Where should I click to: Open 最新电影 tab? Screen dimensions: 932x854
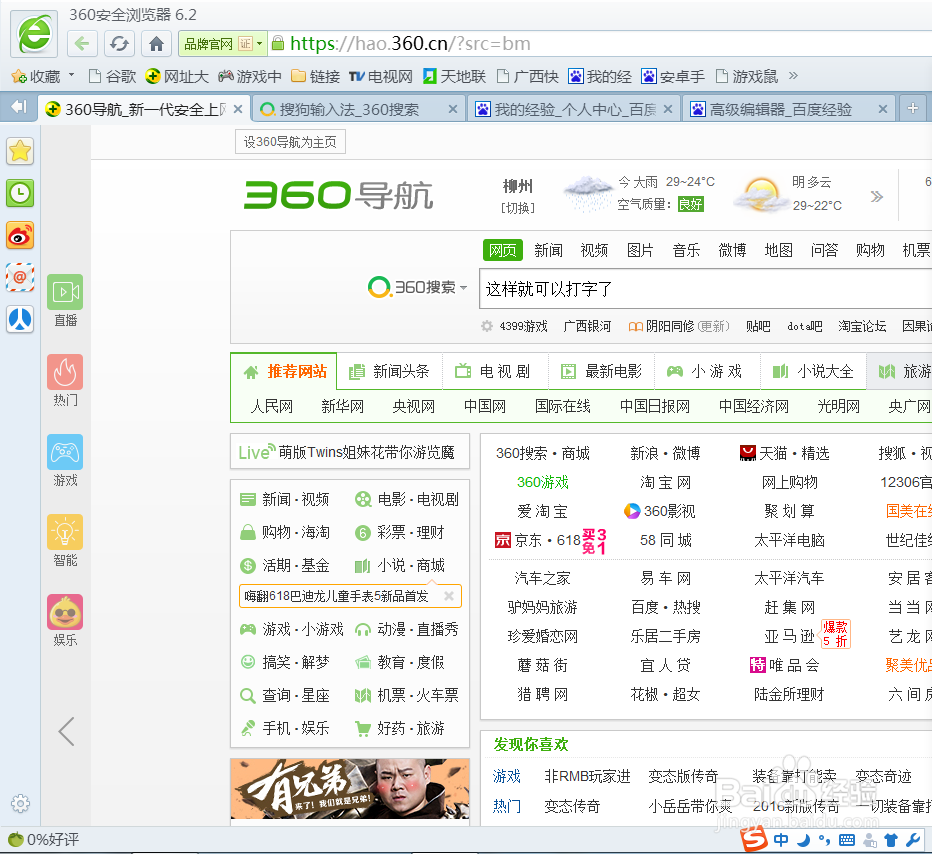[602, 371]
